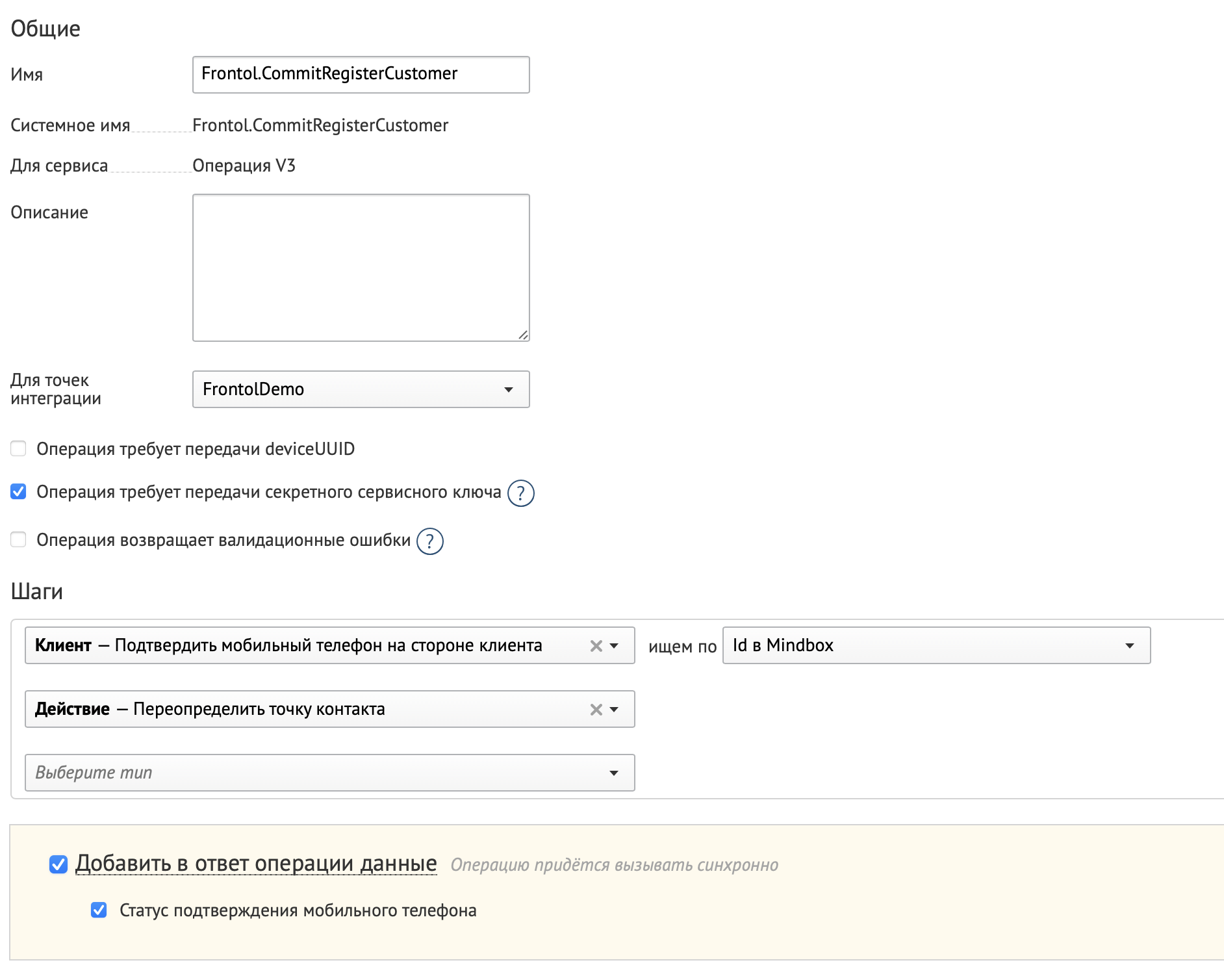The image size is (1224, 980).
Task: Click into the Описание text area
Action: (361, 268)
